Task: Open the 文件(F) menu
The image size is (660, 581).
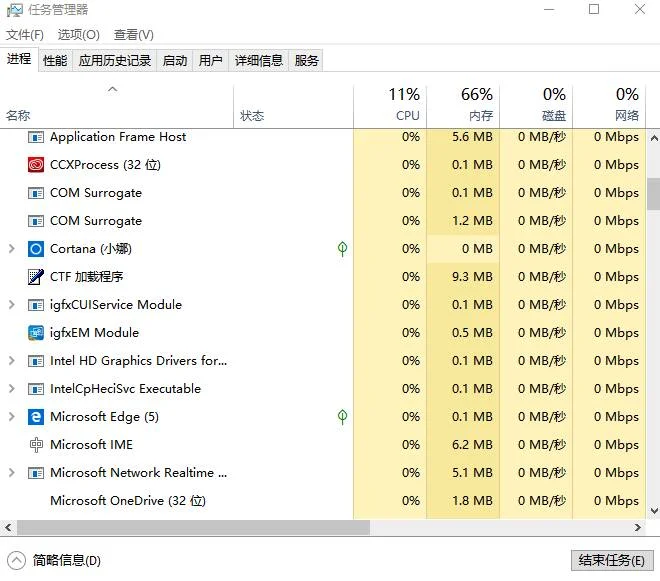Action: [25, 35]
